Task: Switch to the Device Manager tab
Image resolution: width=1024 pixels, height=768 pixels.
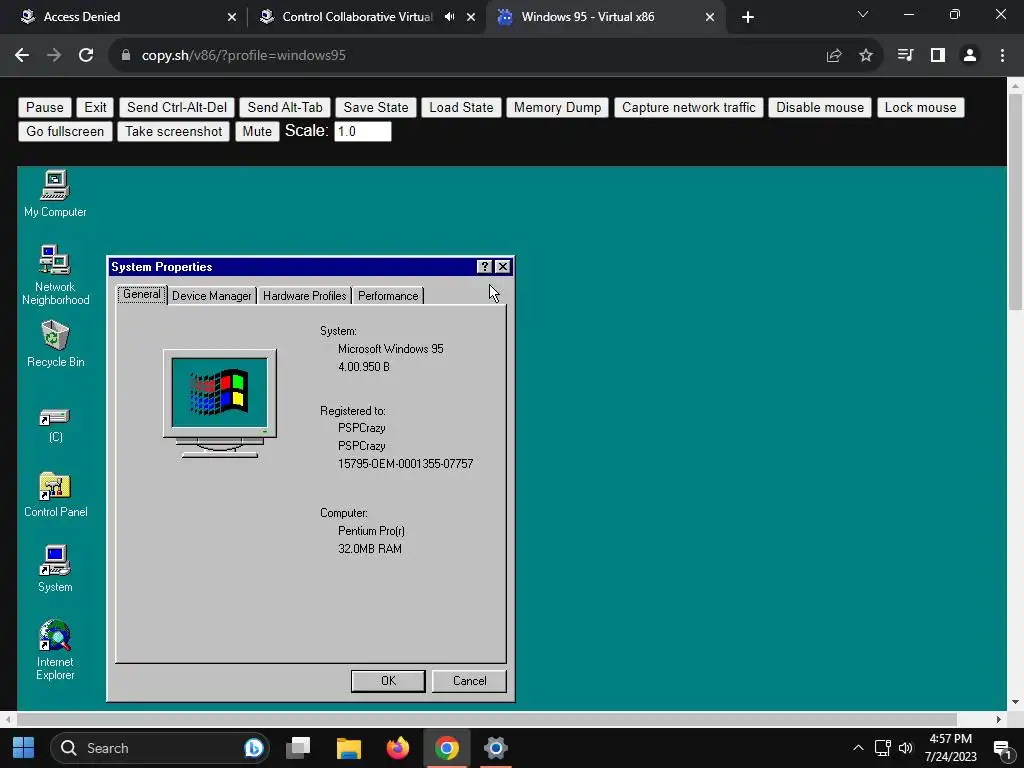Action: coord(212,296)
